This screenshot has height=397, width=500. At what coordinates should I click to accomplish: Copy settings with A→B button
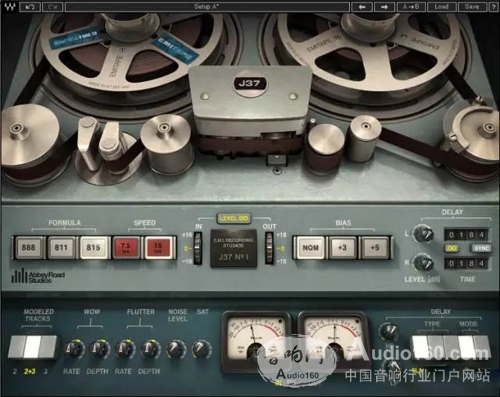410,7
